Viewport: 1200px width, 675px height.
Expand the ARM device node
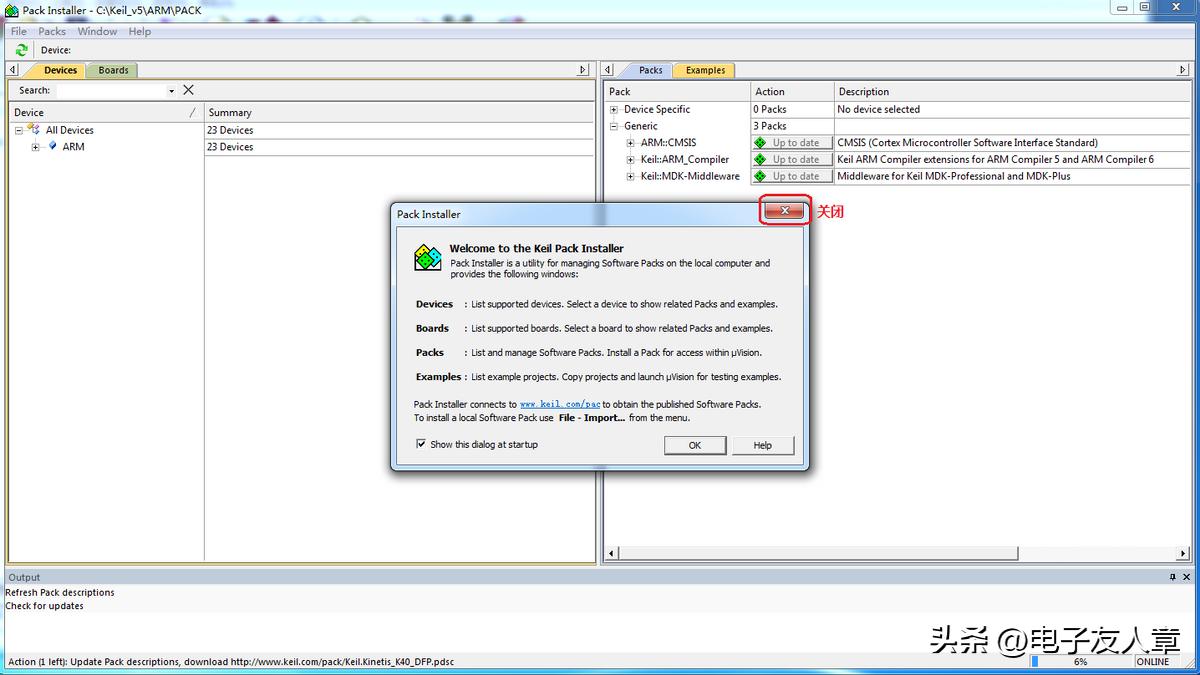click(x=35, y=147)
